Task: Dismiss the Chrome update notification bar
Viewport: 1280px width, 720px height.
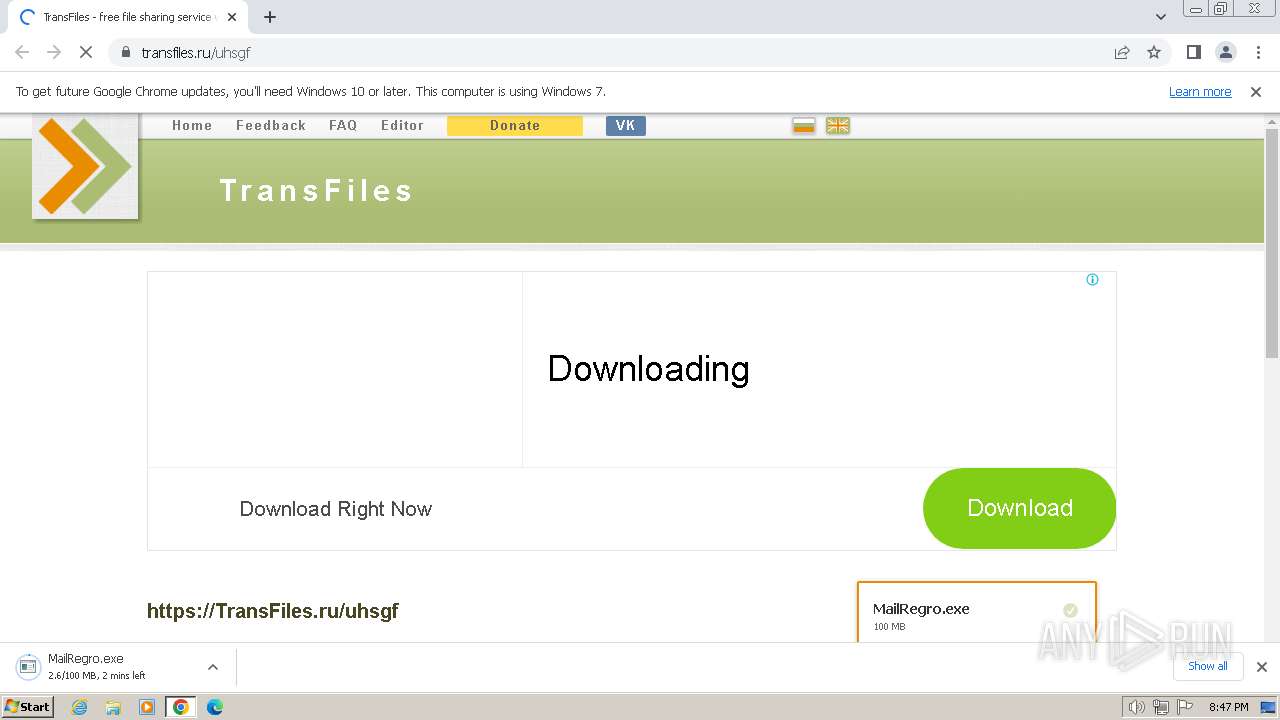Action: coord(1255,92)
